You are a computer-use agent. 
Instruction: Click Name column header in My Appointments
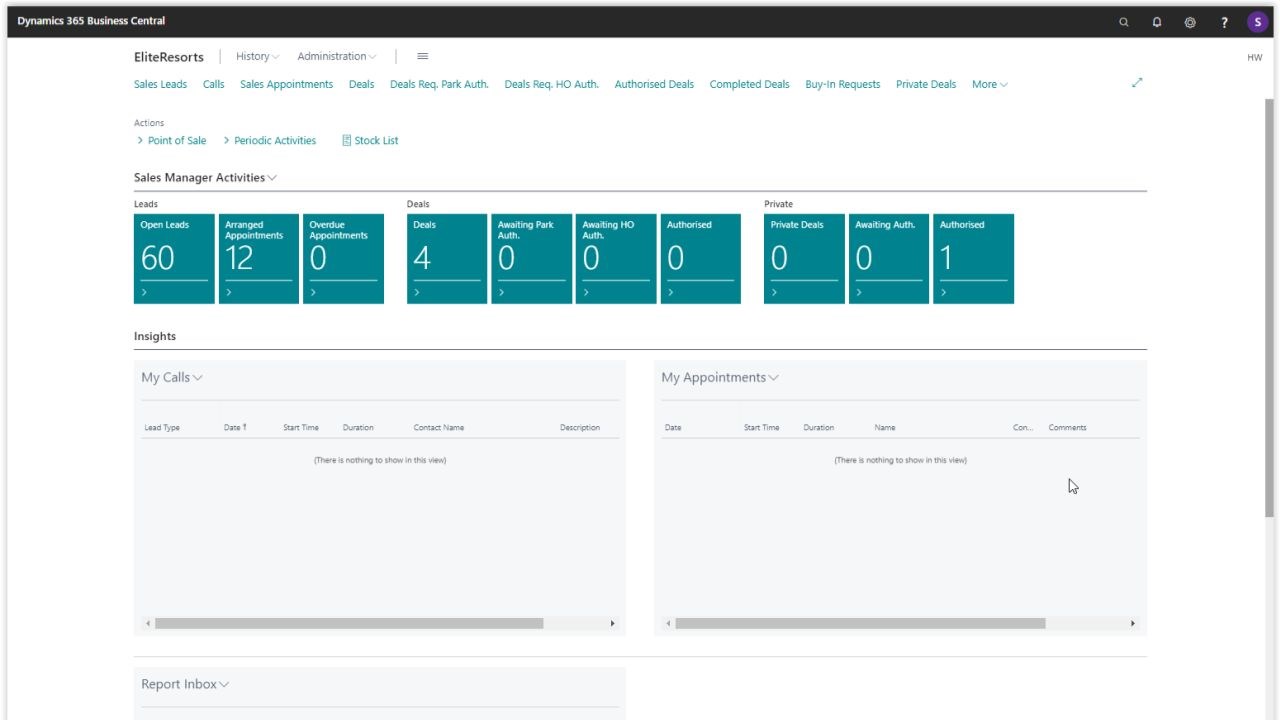pos(885,428)
